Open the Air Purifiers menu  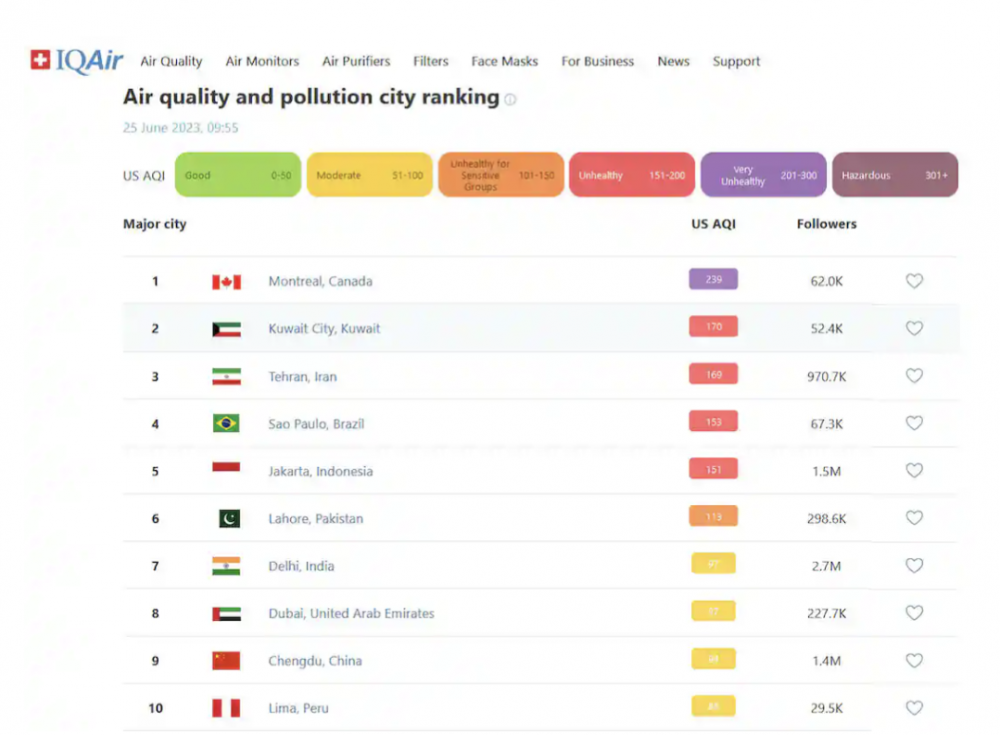pos(356,61)
